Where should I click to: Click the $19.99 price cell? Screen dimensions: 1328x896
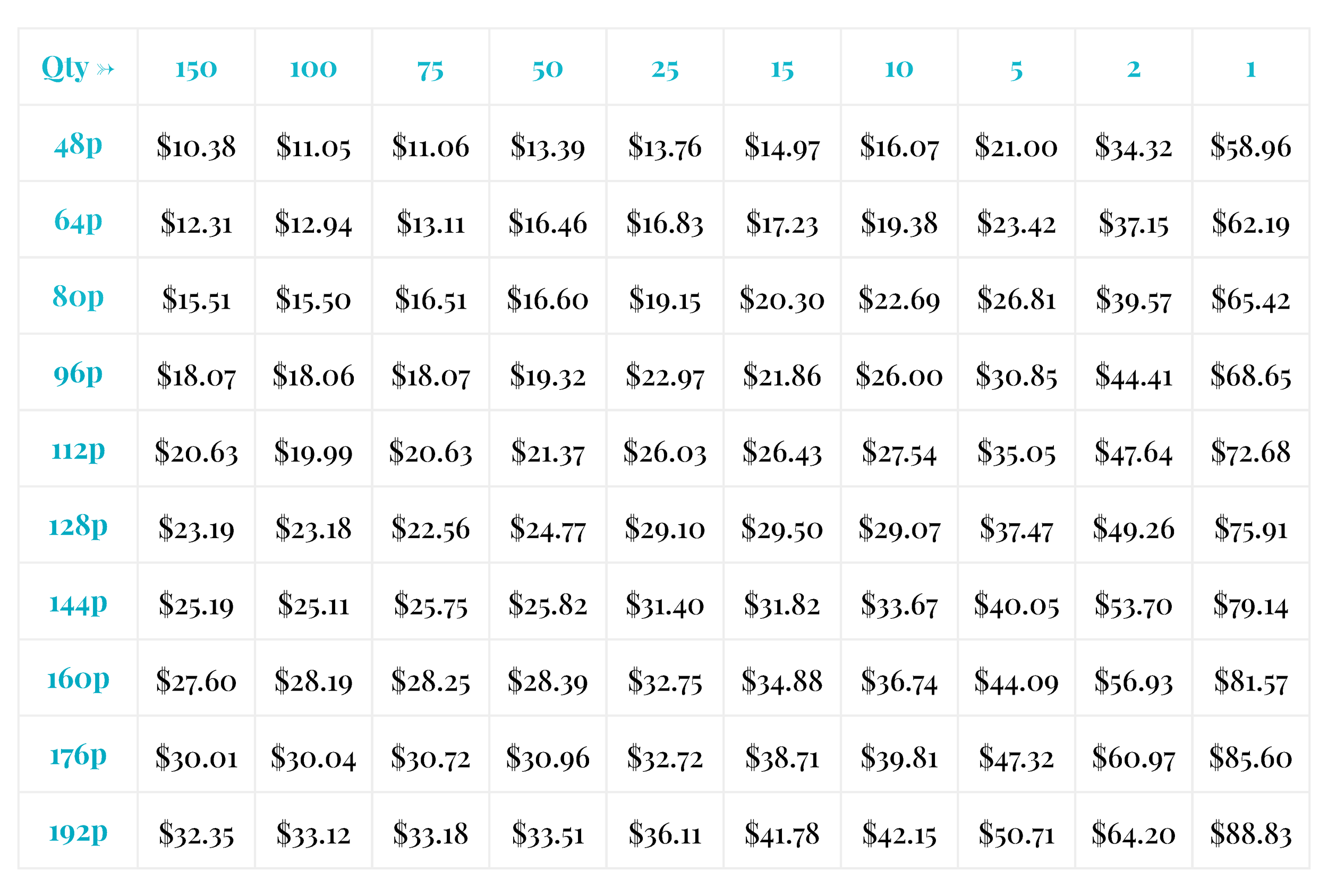[313, 453]
